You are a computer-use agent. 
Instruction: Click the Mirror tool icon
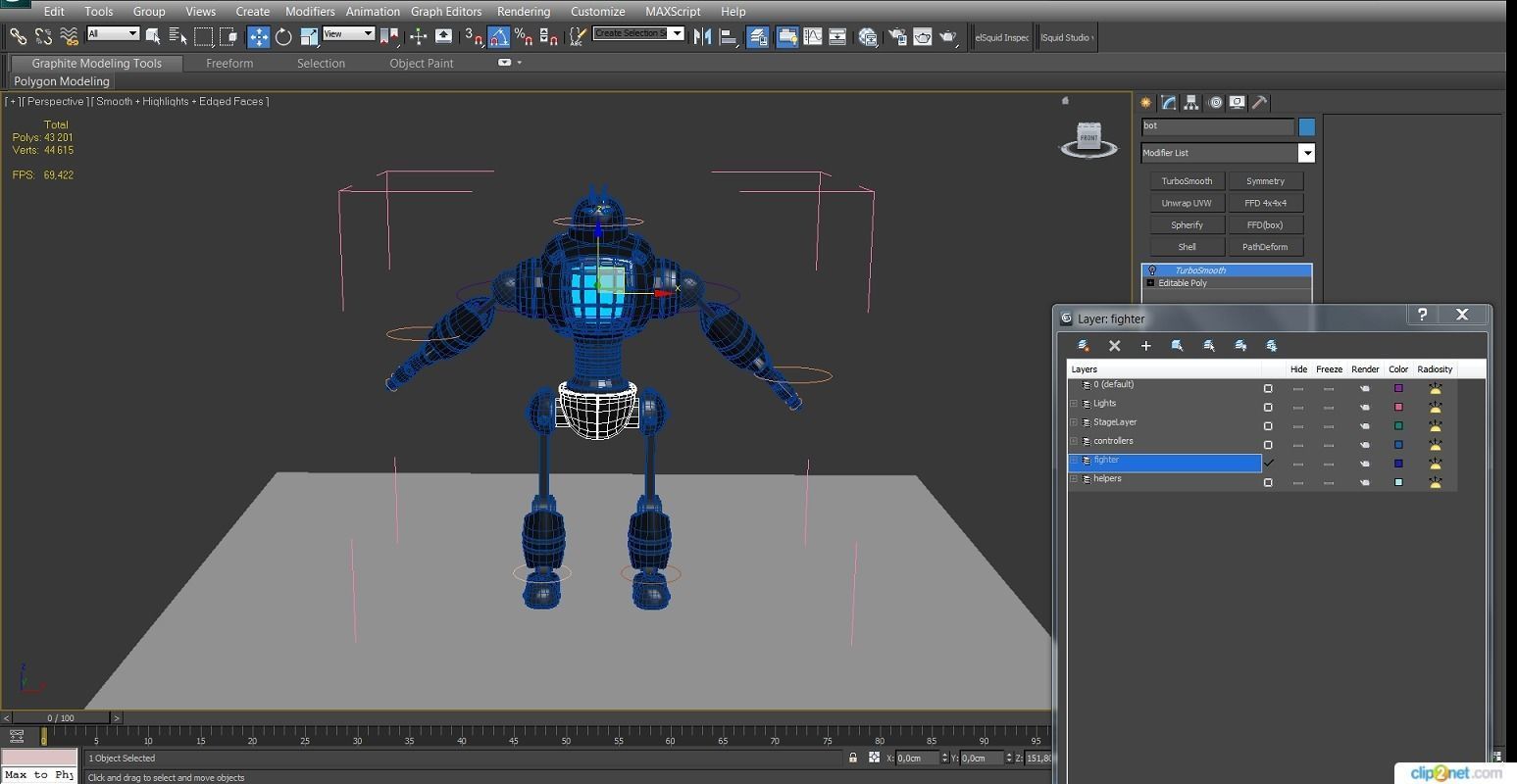tap(702, 36)
